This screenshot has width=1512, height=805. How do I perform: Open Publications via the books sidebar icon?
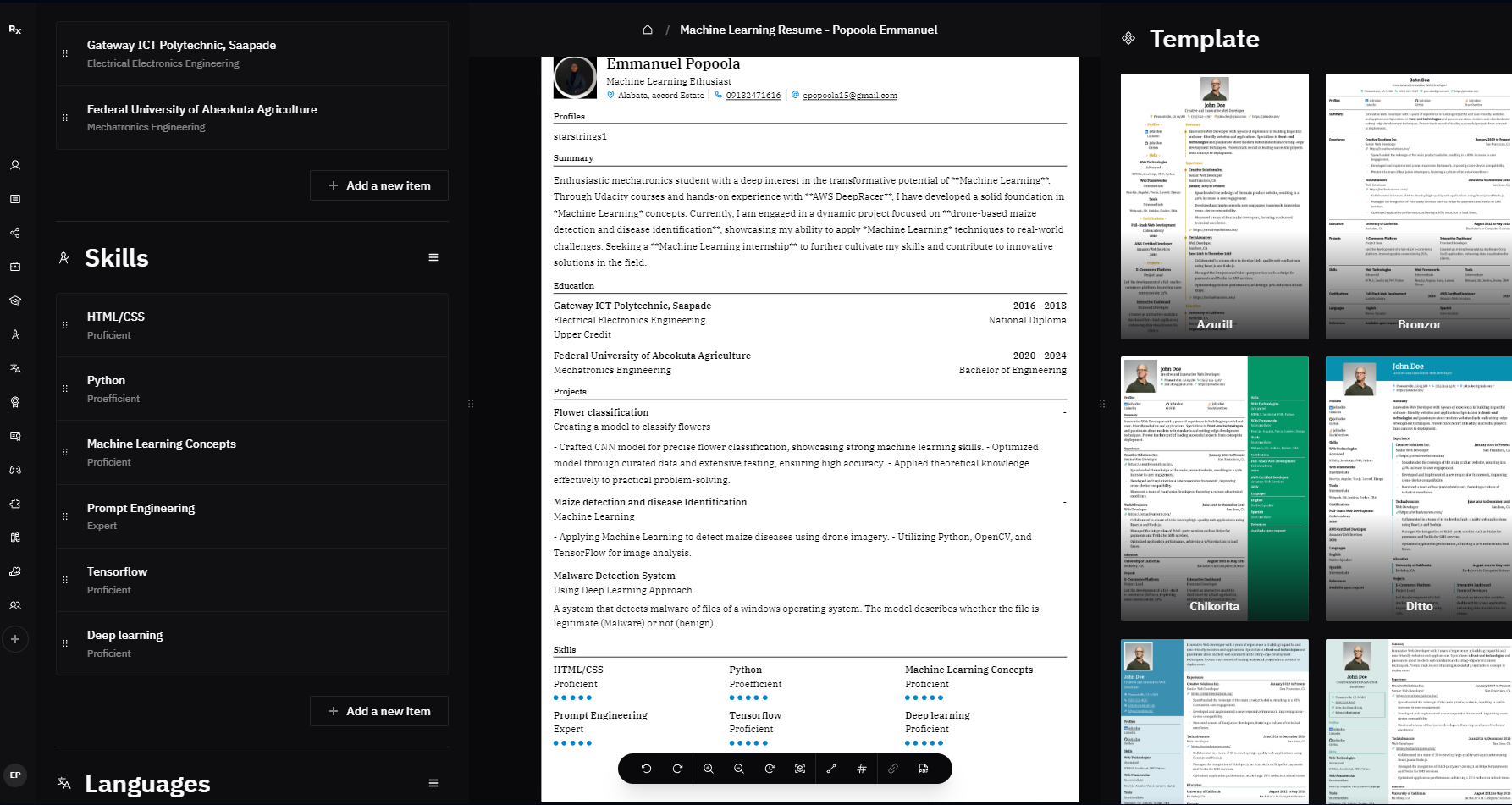point(15,538)
